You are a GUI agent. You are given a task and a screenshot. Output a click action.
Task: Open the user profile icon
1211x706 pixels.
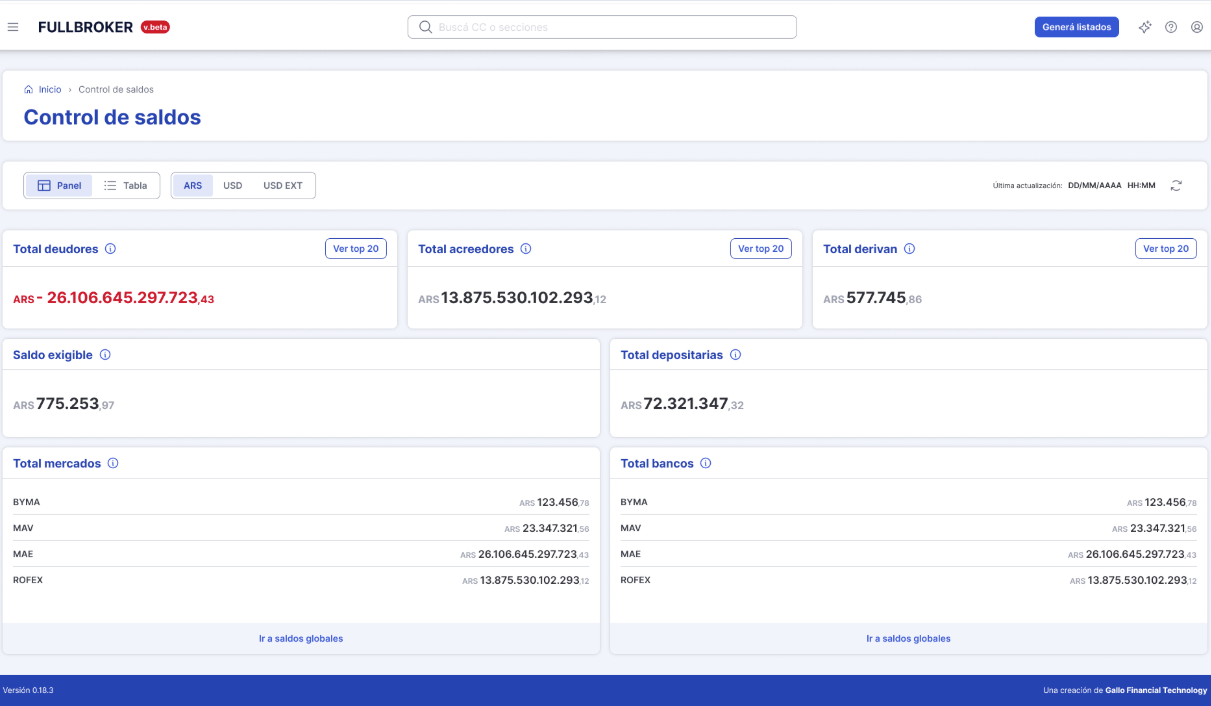(1197, 27)
